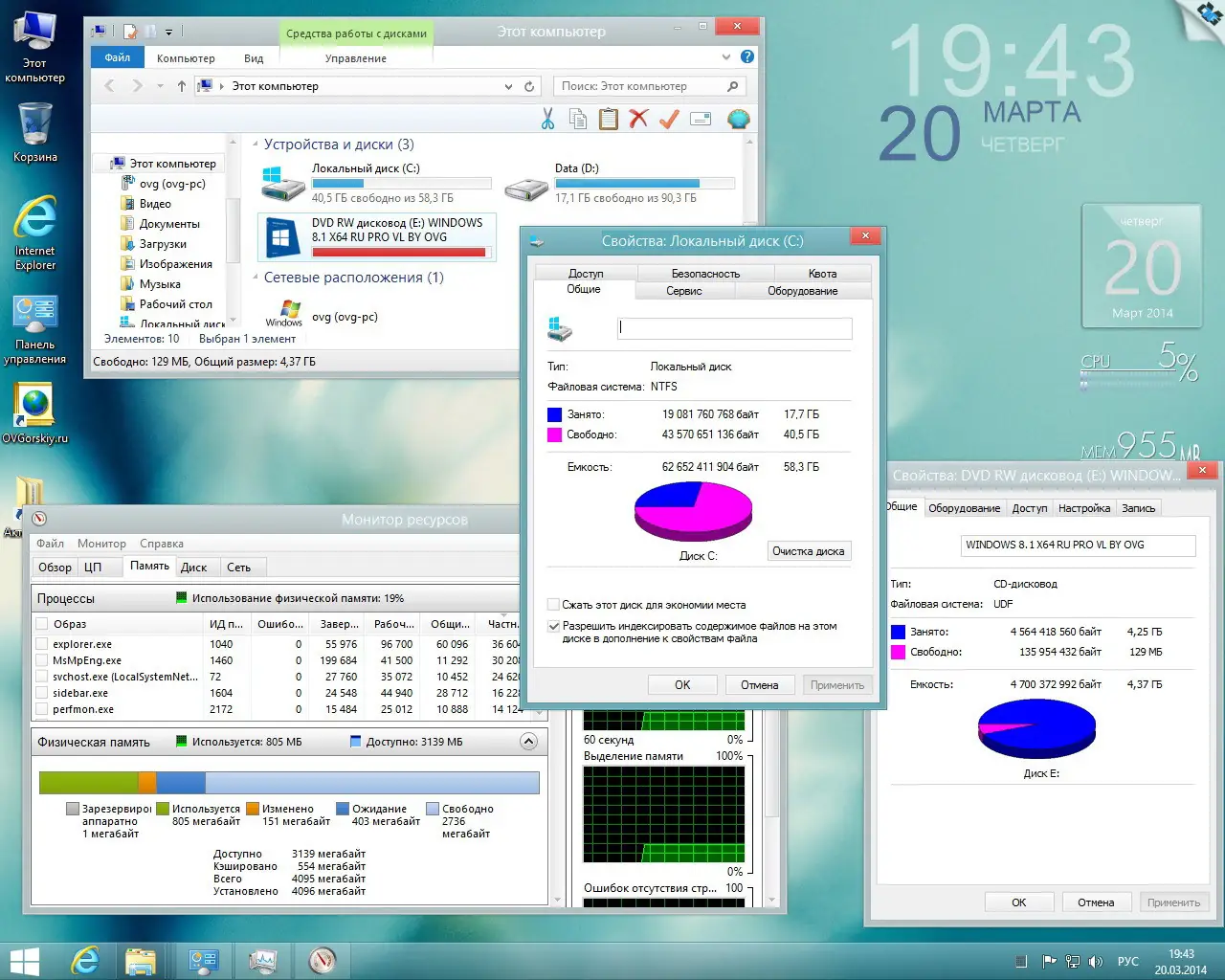Switch to File Explorer on the taskbar
This screenshot has height=980, width=1225.
point(141,961)
